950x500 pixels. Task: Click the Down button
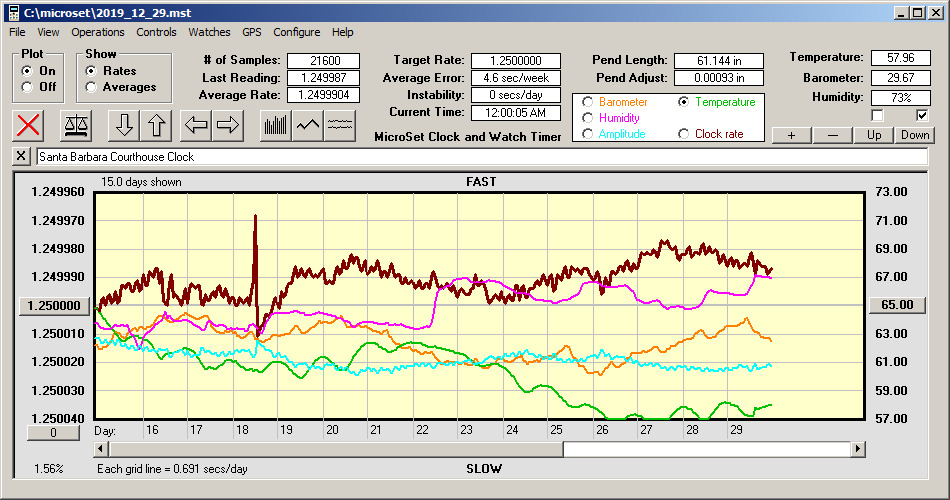pyautogui.click(x=914, y=135)
